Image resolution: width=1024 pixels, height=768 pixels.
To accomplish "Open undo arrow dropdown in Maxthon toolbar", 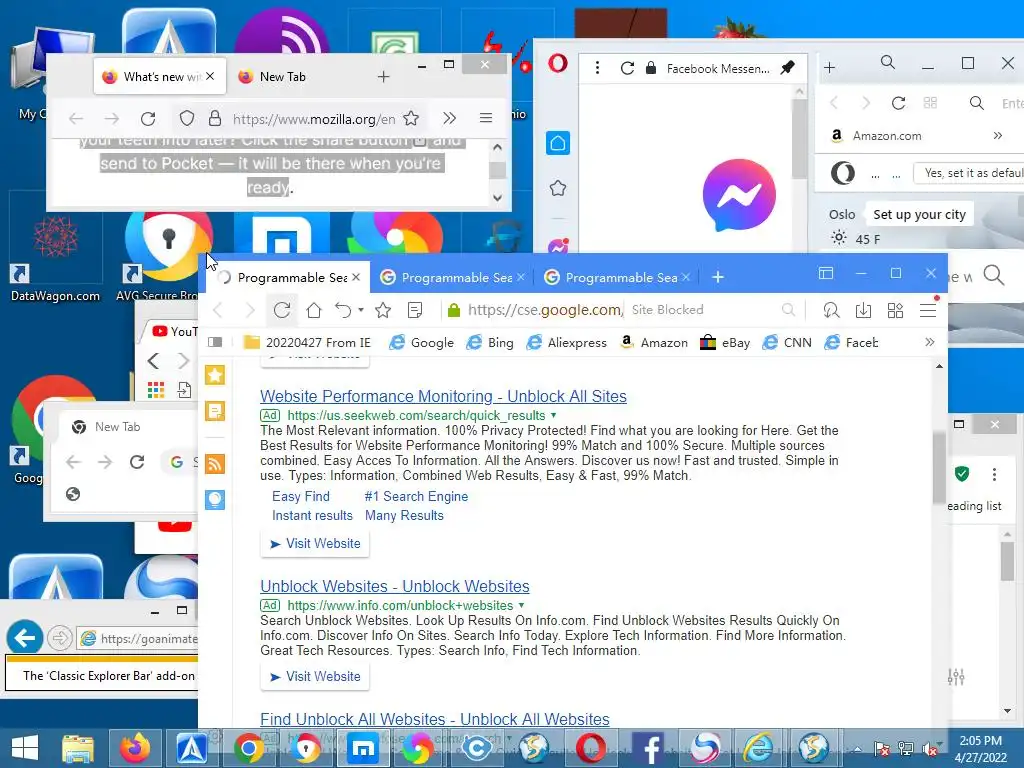I will coord(361,310).
